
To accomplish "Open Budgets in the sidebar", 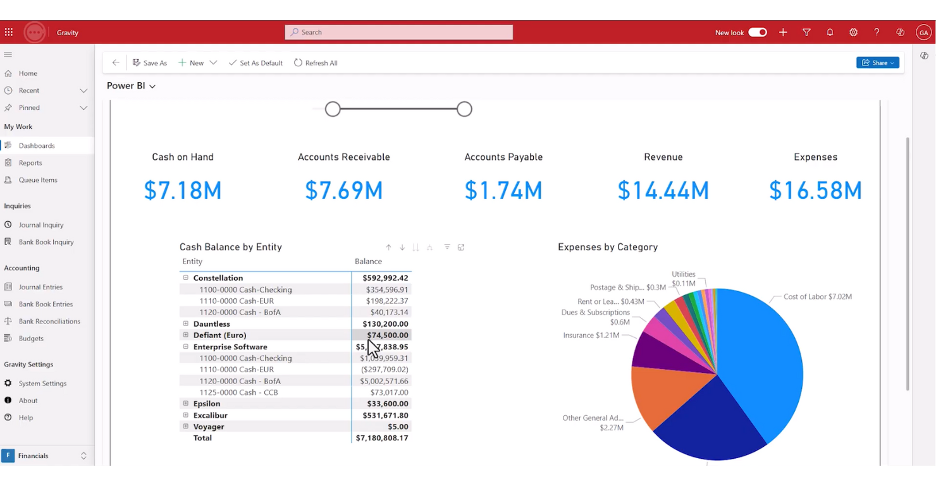I will [x=31, y=339].
